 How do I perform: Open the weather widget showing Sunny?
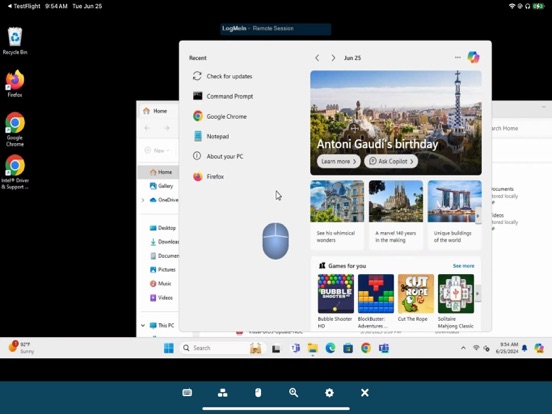pyautogui.click(x=21, y=347)
